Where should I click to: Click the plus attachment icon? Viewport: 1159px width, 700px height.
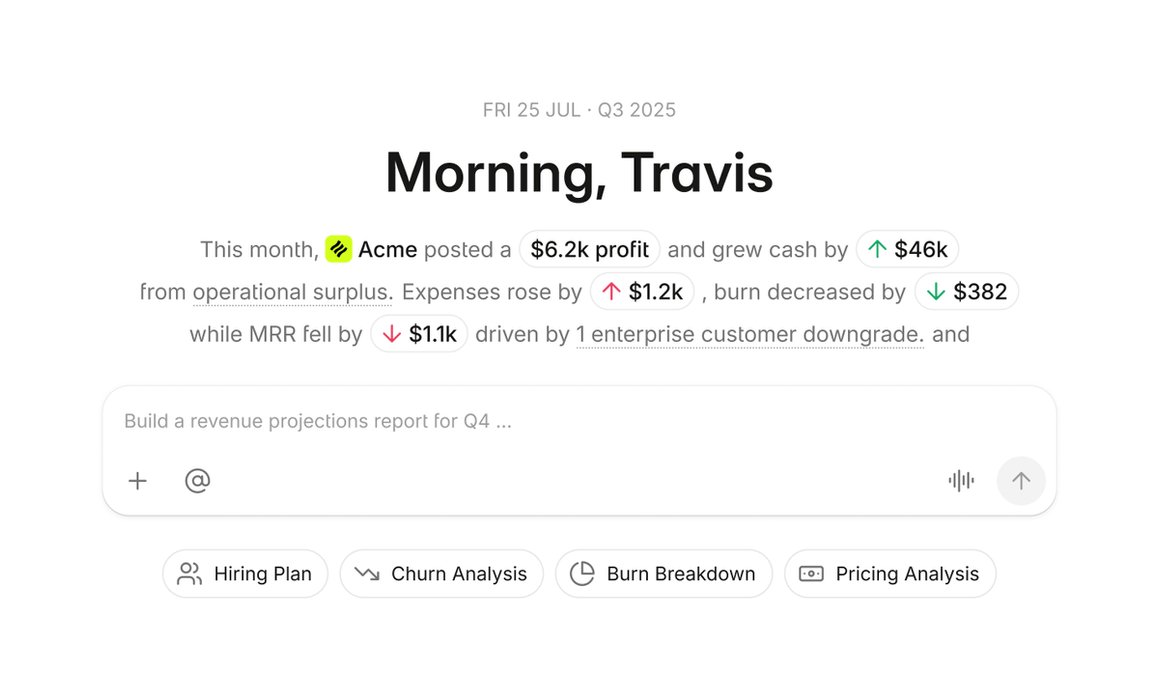pyautogui.click(x=137, y=481)
